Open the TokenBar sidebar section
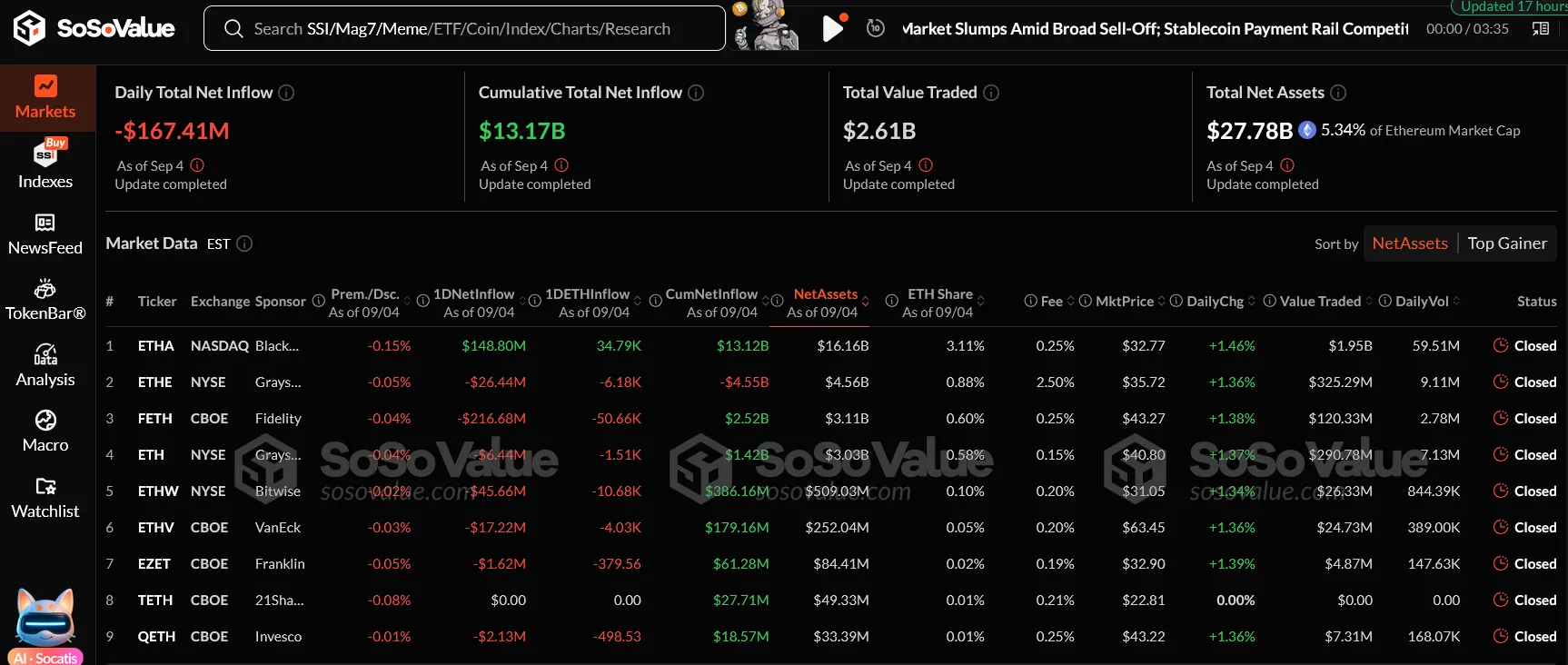 click(x=45, y=301)
